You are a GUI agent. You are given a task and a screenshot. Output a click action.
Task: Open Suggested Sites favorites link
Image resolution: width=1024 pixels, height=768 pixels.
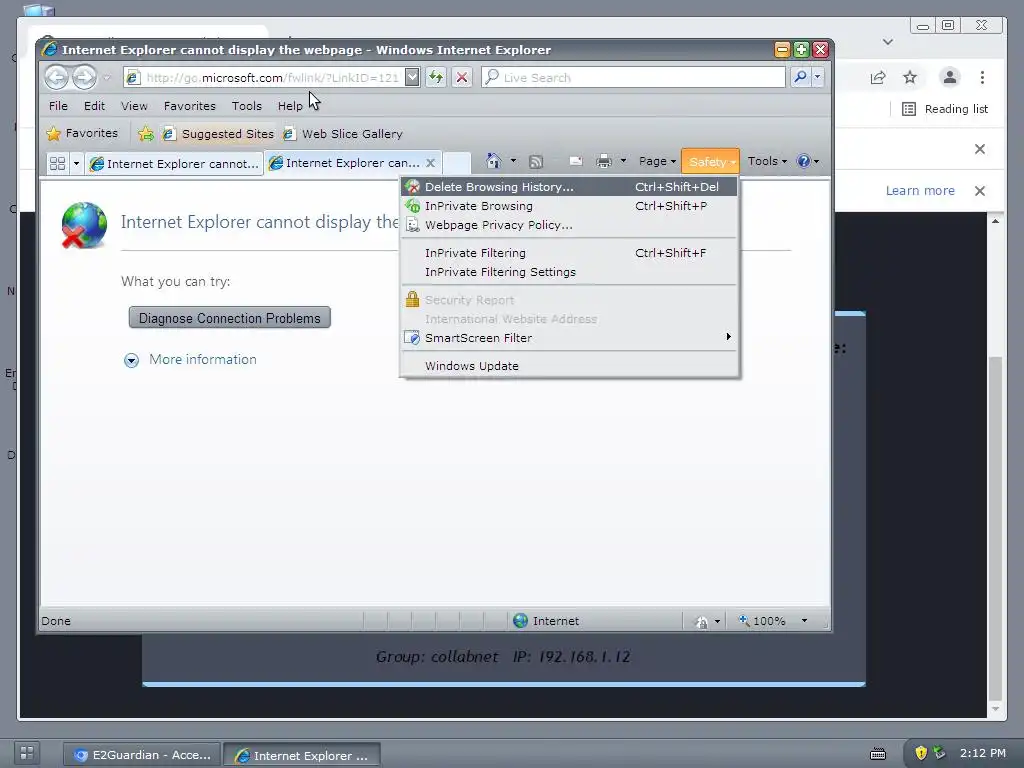(x=219, y=134)
